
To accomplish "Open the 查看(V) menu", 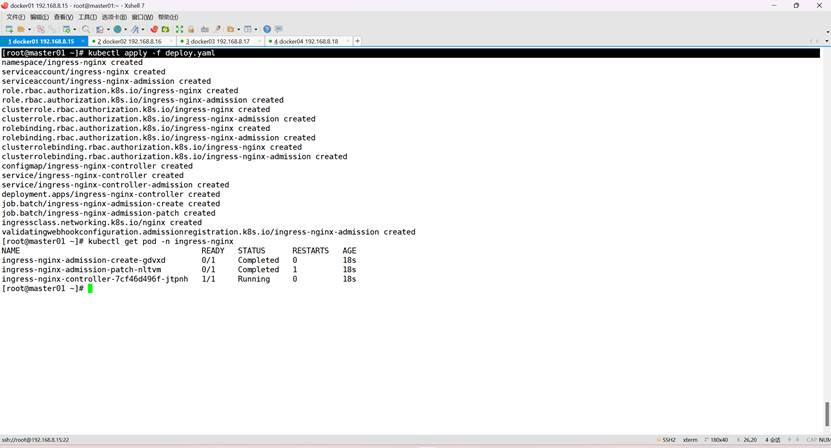I will [63, 17].
